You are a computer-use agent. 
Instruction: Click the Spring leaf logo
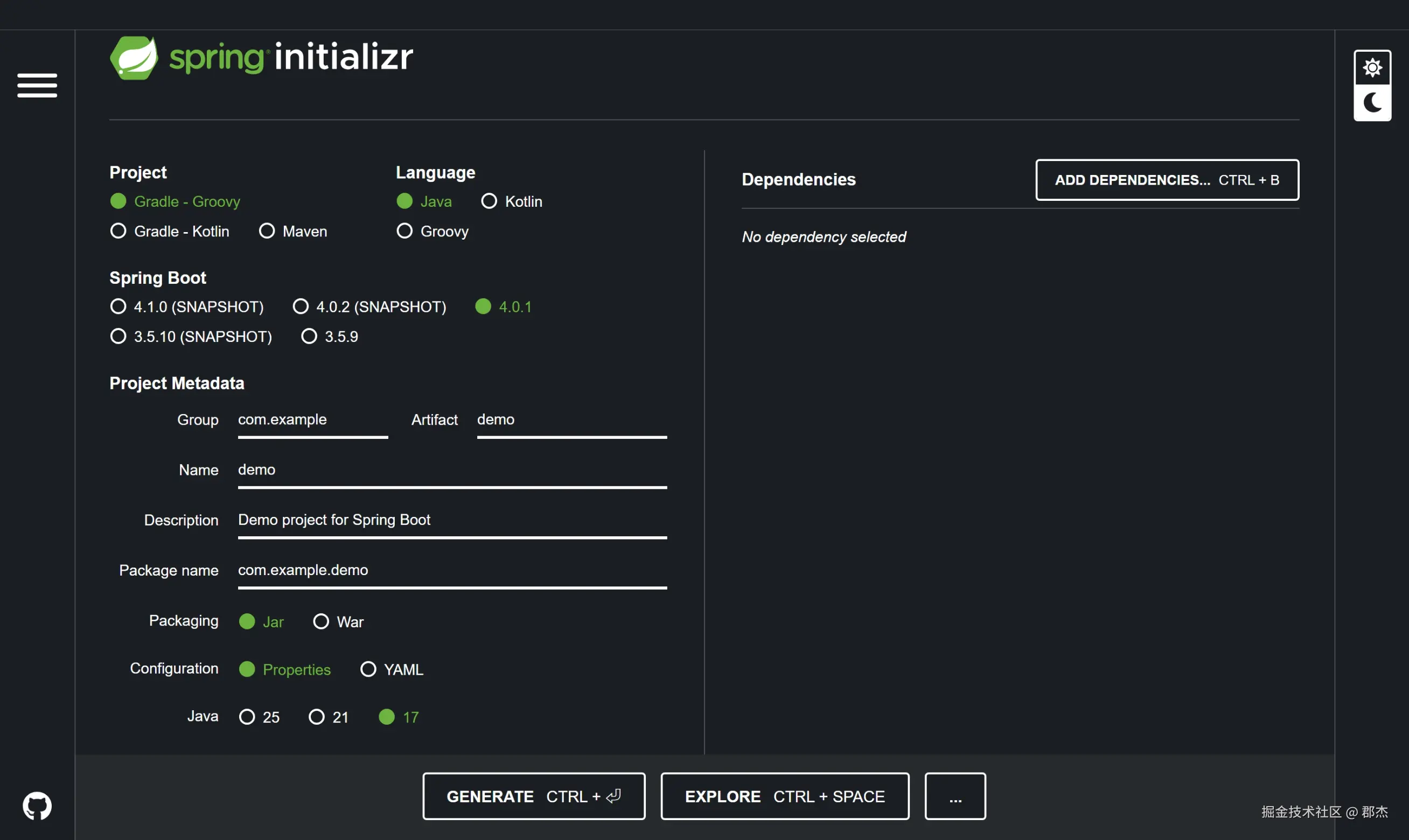click(134, 58)
